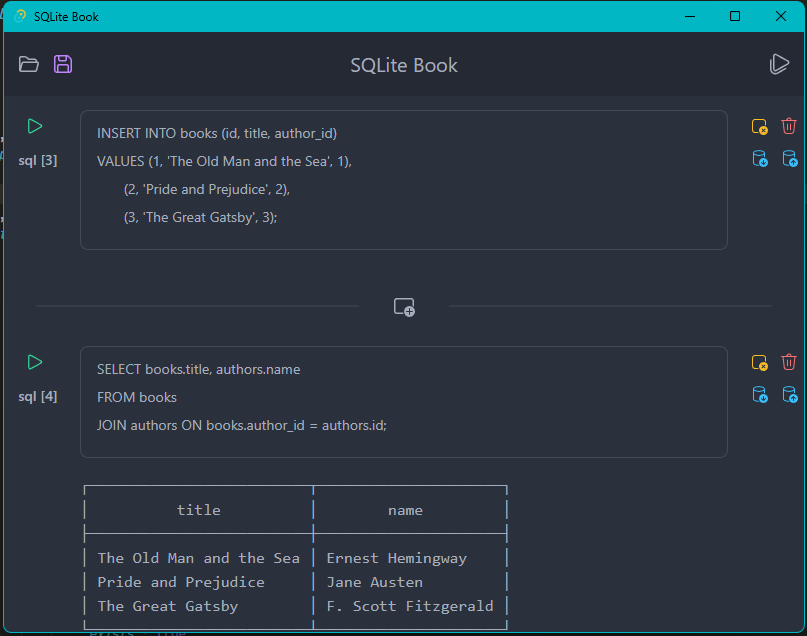Select 'Jane Austen' result cell
Viewport: 807px width, 636px height.
coord(375,582)
